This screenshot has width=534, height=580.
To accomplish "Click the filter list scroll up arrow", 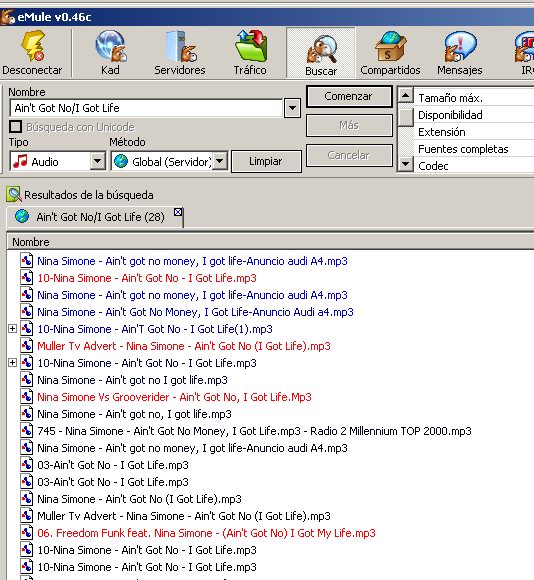I will coord(406,95).
